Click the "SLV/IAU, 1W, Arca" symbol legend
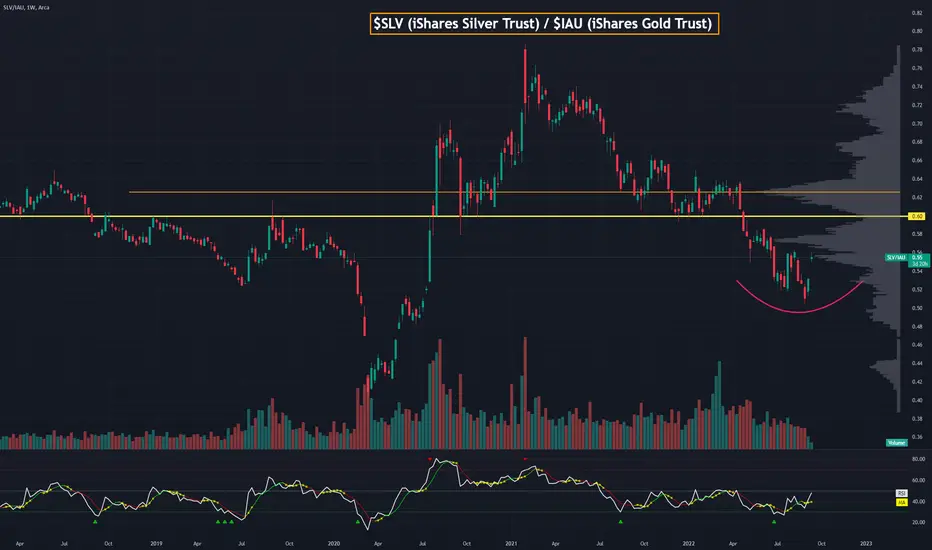The height and width of the screenshot is (550, 932). click(x=26, y=8)
